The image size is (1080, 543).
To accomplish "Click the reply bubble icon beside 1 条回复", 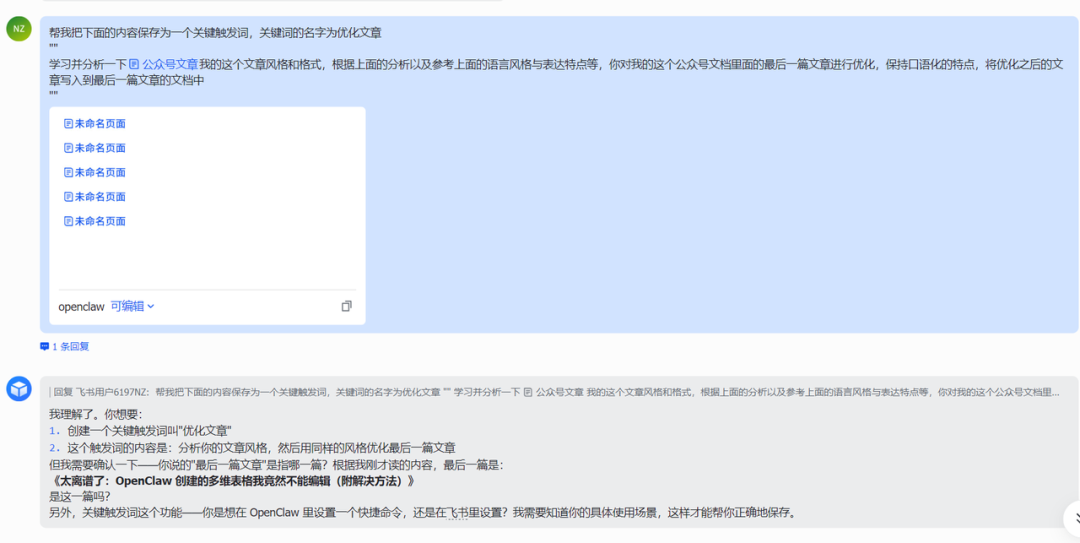I will [44, 347].
